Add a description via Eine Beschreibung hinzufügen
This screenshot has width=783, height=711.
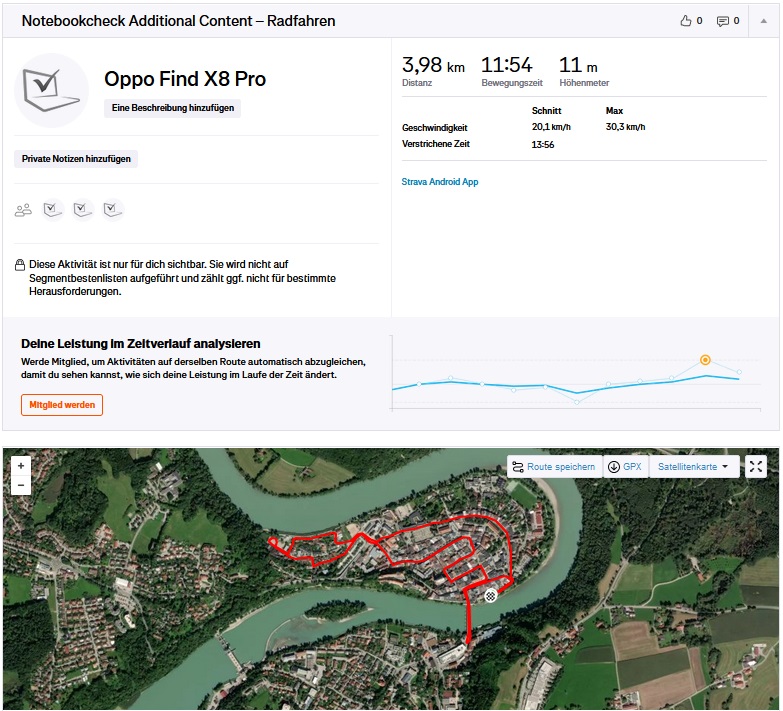tap(173, 108)
